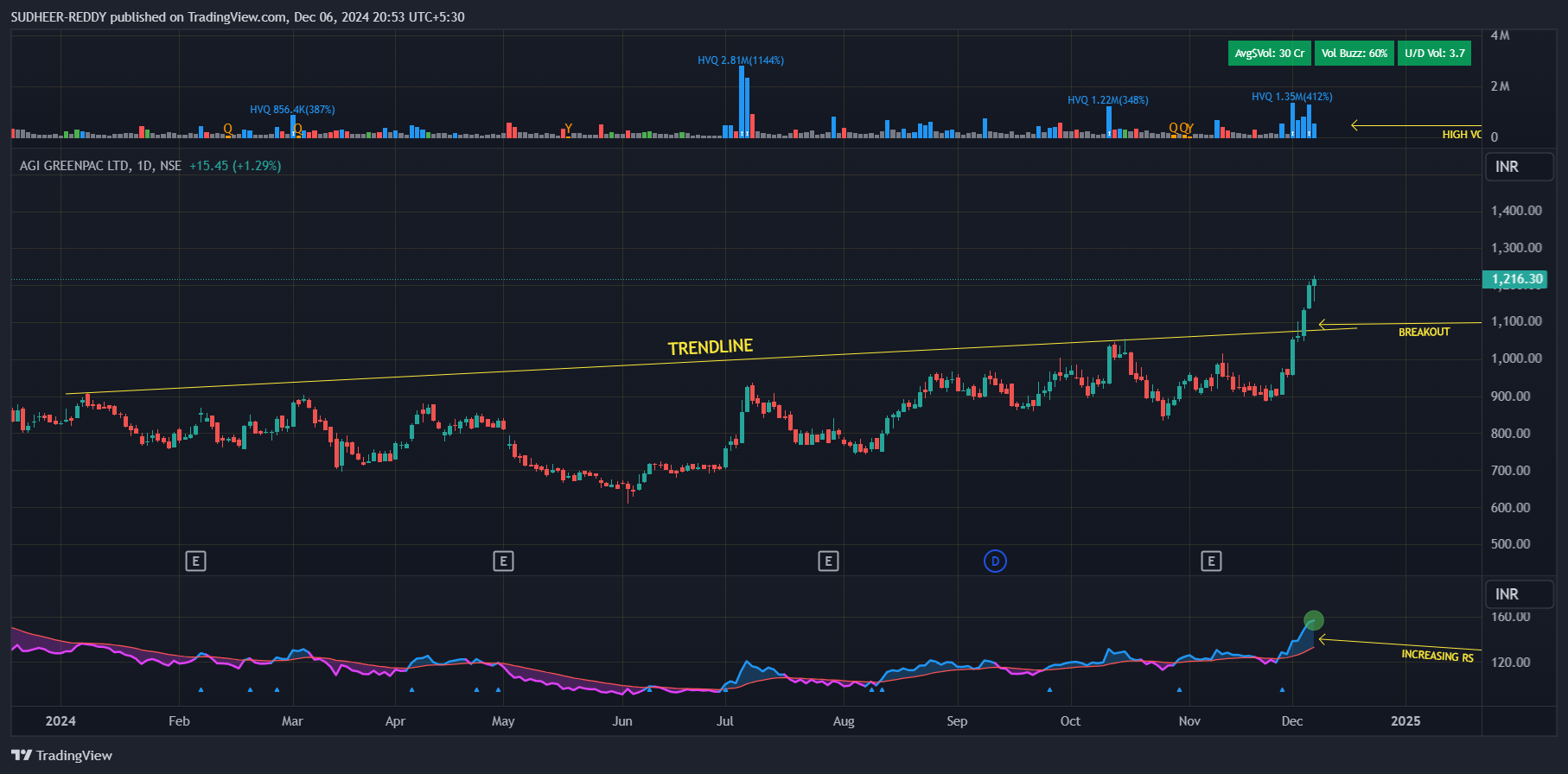Click the green circle on RS line
The image size is (1568, 774).
(1313, 620)
